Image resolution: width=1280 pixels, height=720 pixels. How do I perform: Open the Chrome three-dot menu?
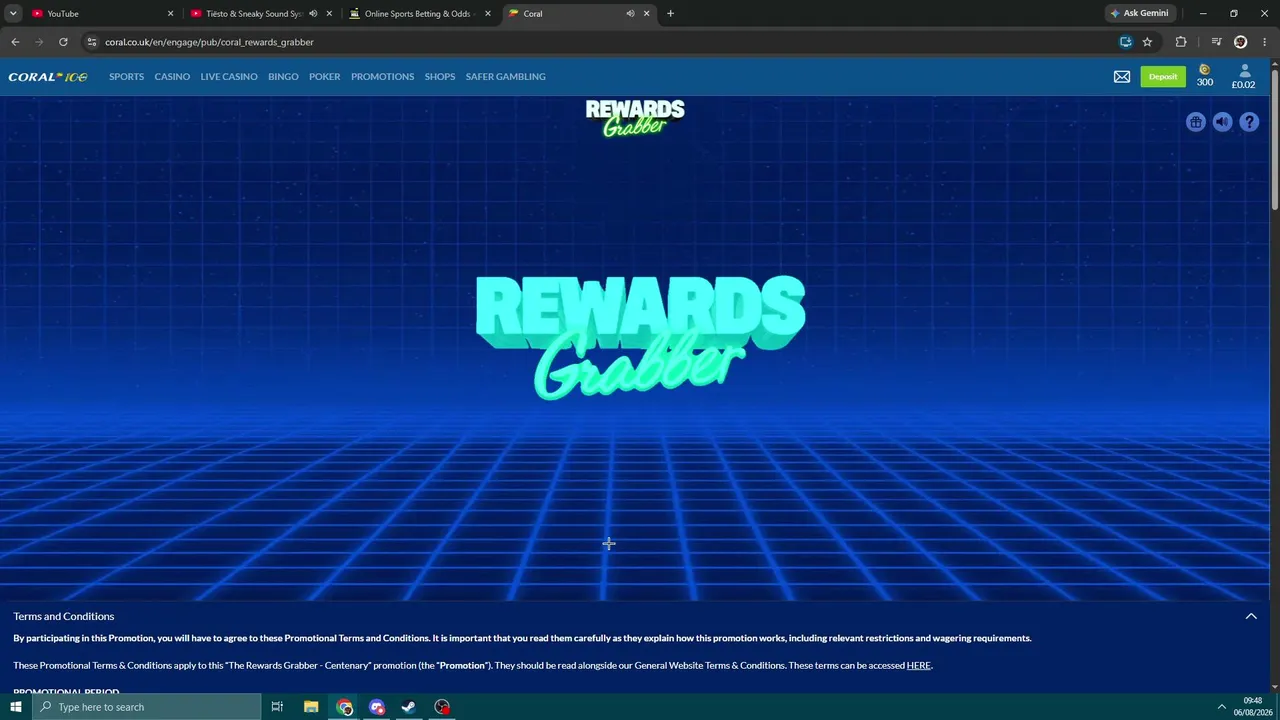(x=1264, y=42)
